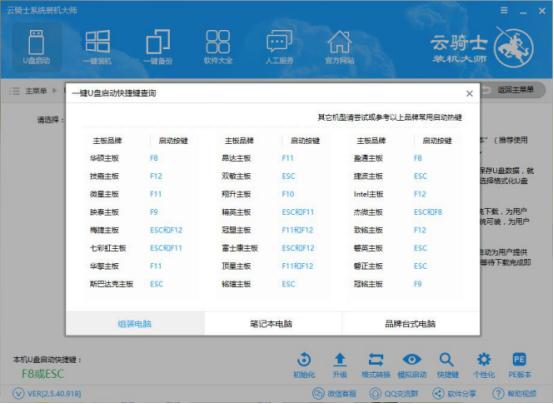This screenshot has width=554, height=404.
Task: Click the 华硕主板 row
Action: pos(140,158)
